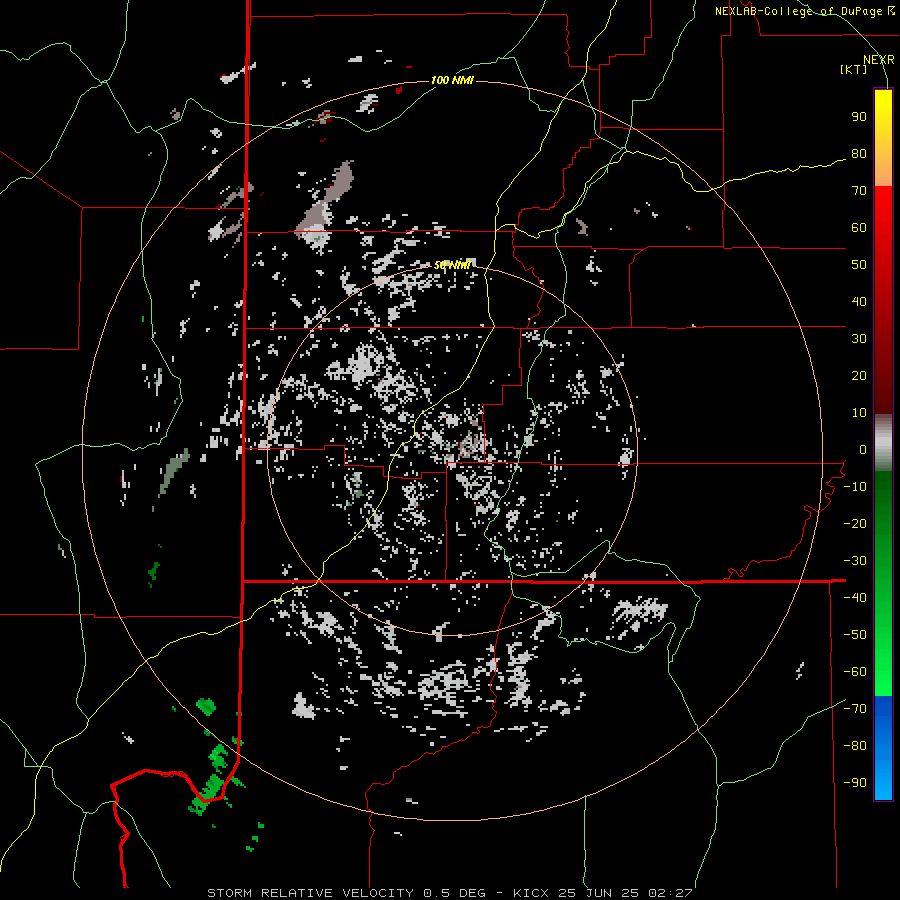Select the 100 NMI range ring label
The image size is (900, 900).
click(452, 80)
